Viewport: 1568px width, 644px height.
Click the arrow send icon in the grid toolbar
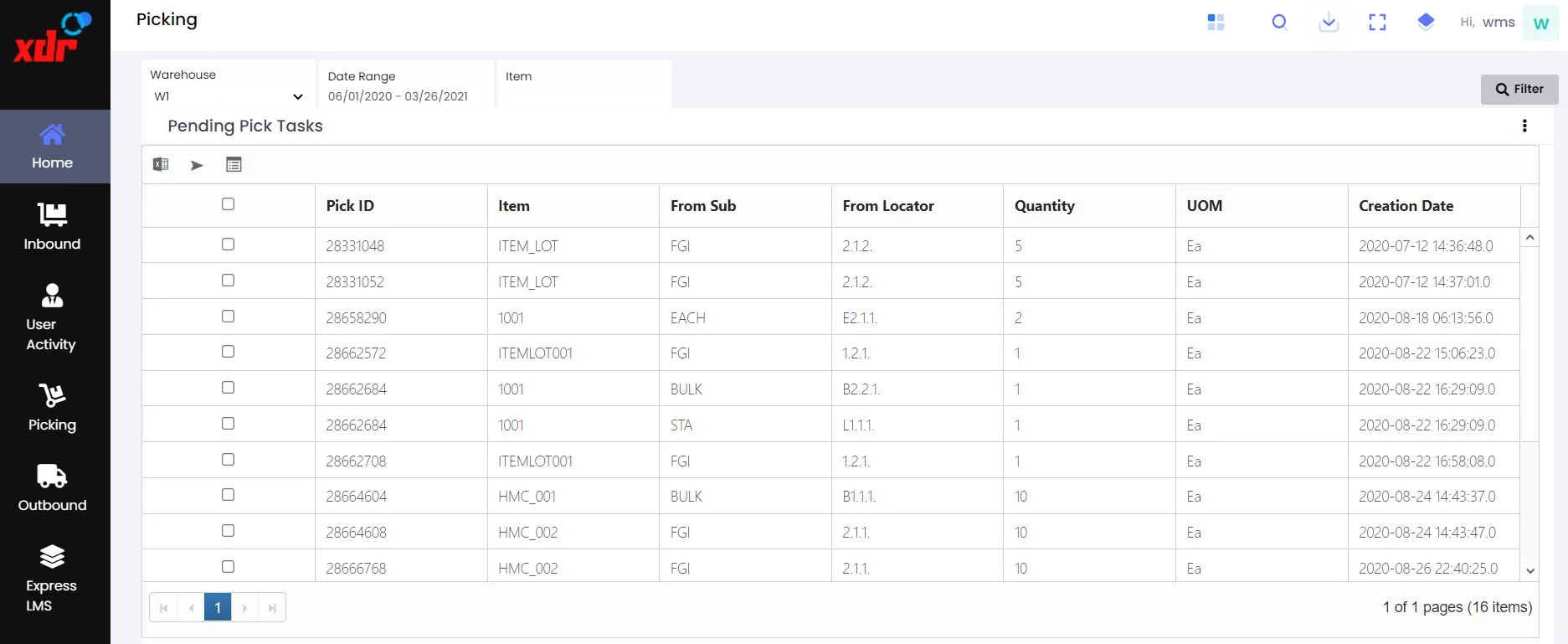[x=197, y=165]
